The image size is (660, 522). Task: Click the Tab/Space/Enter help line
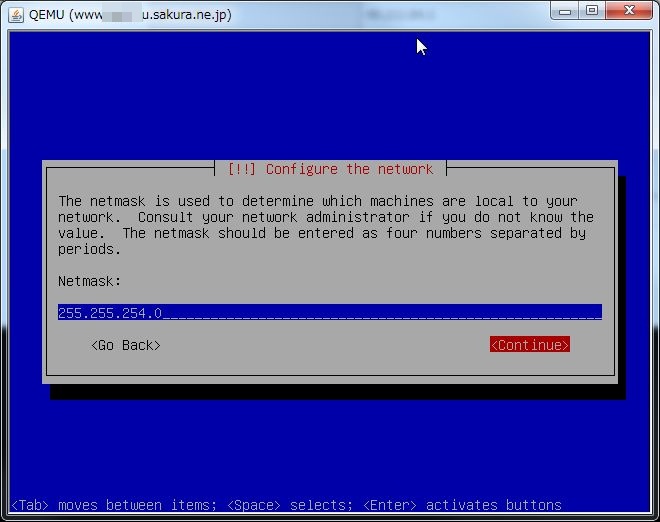(x=286, y=505)
